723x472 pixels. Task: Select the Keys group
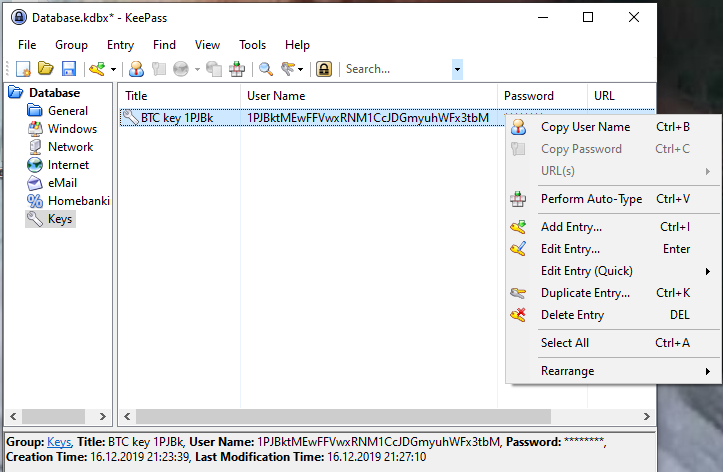click(60, 218)
